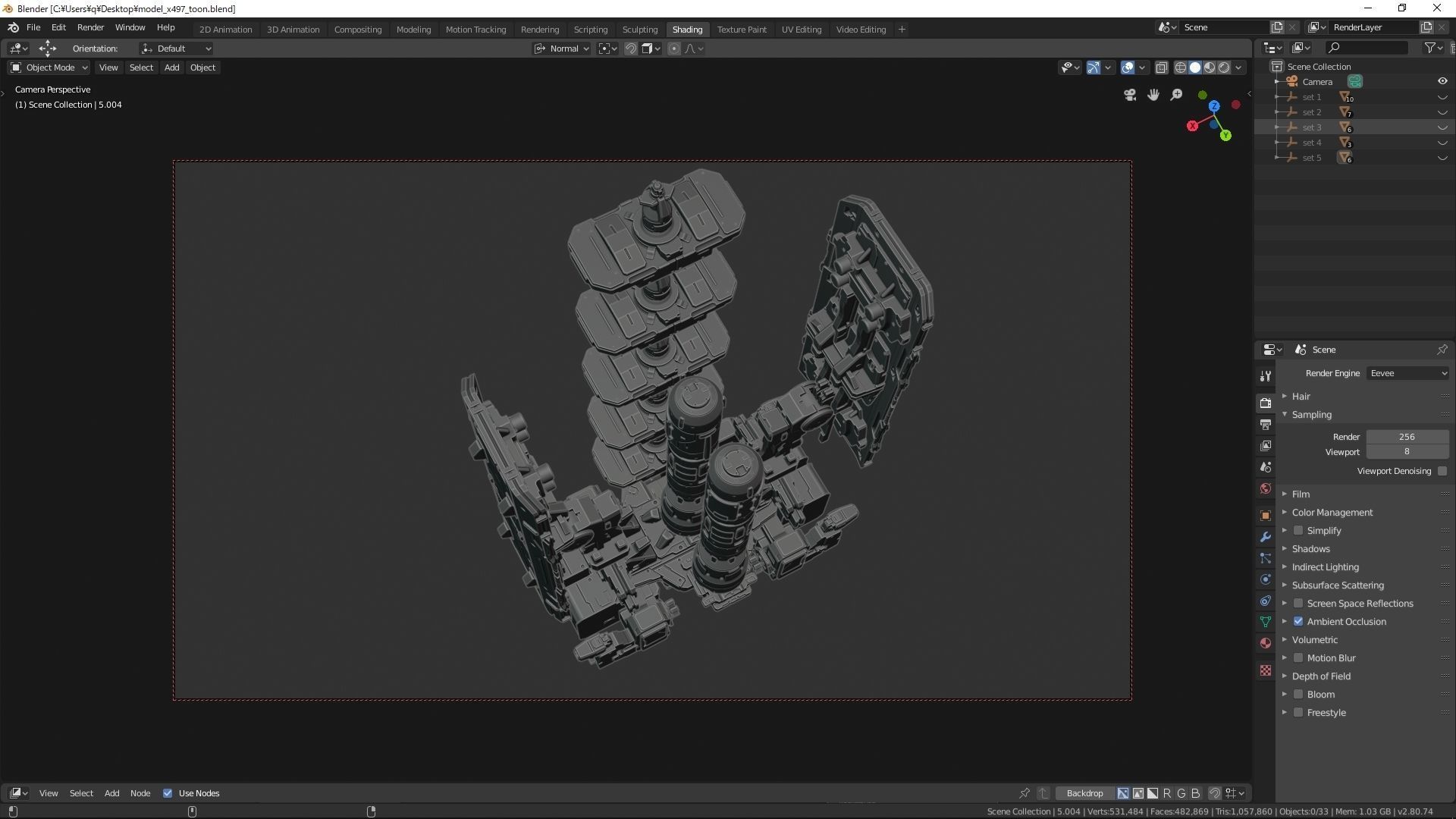Open the Object Mode dropdown
1456x819 pixels.
click(x=49, y=67)
